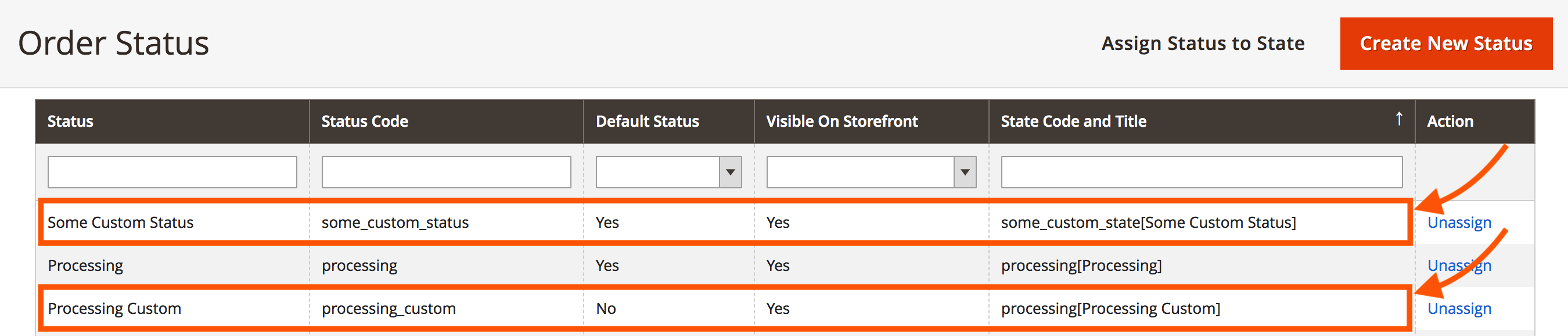The image size is (1568, 336).
Task: Sort by Default Status column header
Action: (x=647, y=121)
